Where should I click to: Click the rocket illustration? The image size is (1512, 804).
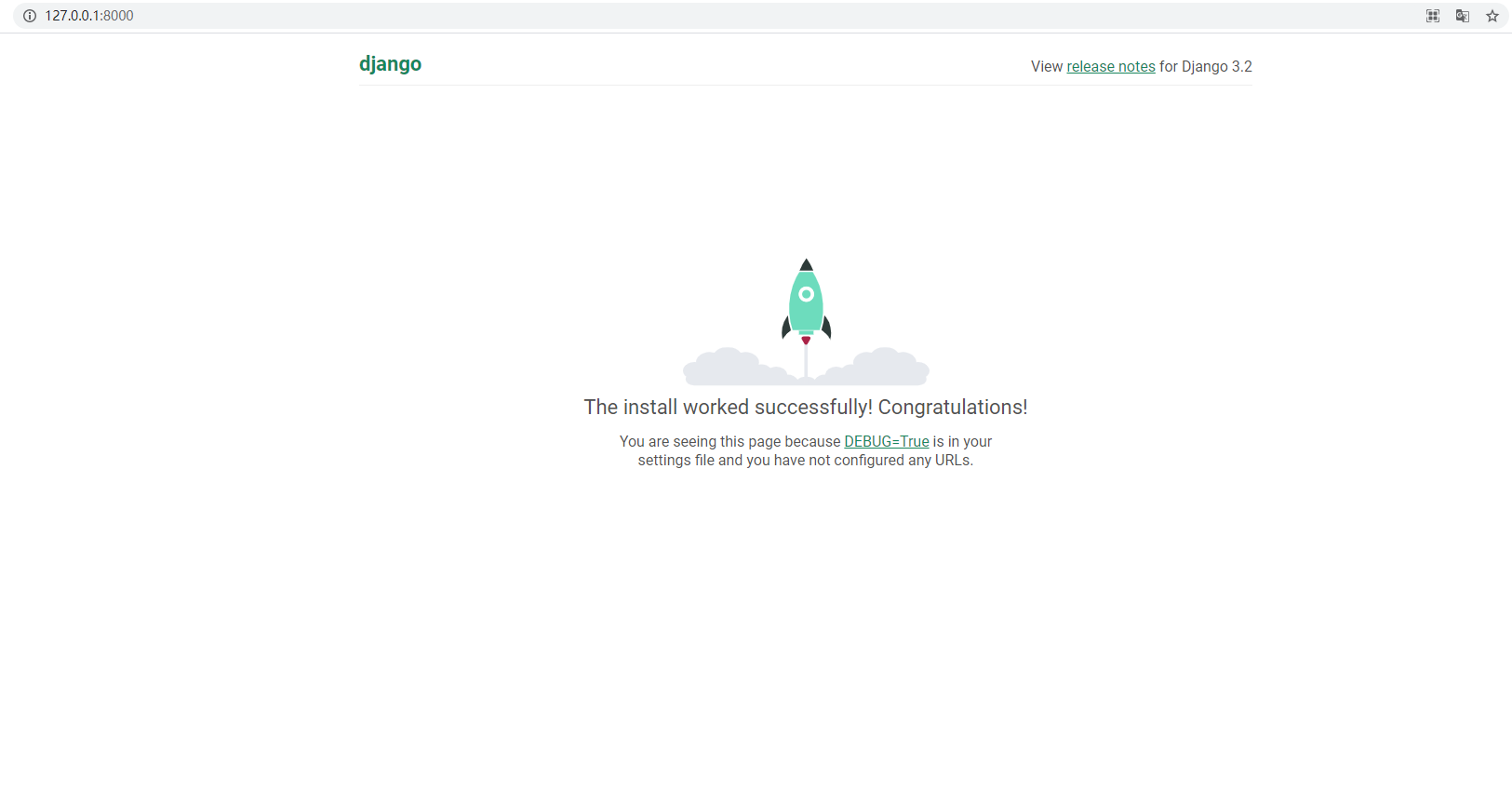point(806,321)
